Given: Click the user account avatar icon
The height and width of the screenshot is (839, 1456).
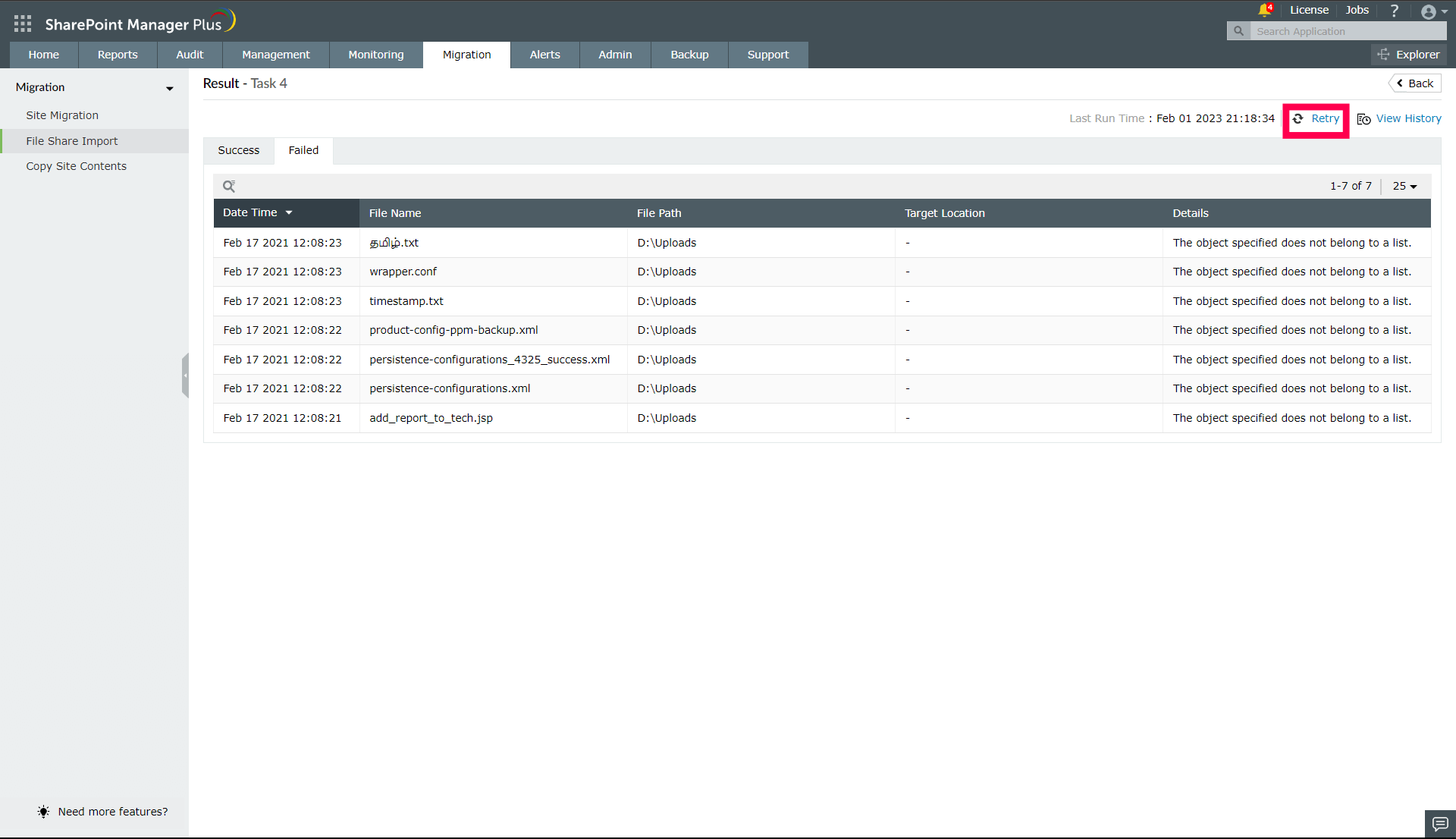Looking at the screenshot, I should [1429, 12].
